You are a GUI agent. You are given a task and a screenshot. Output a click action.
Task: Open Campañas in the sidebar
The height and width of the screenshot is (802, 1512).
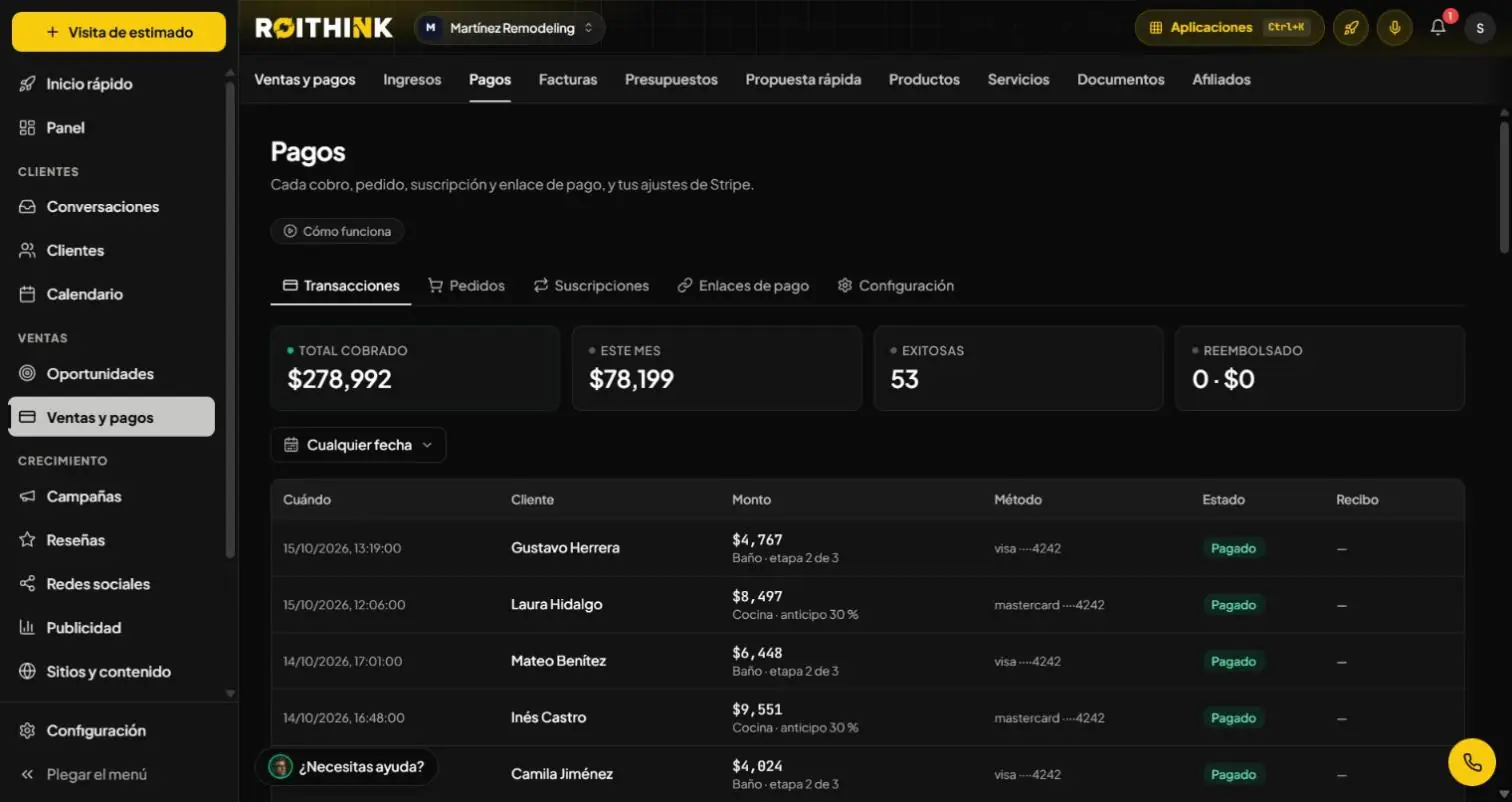point(111,497)
